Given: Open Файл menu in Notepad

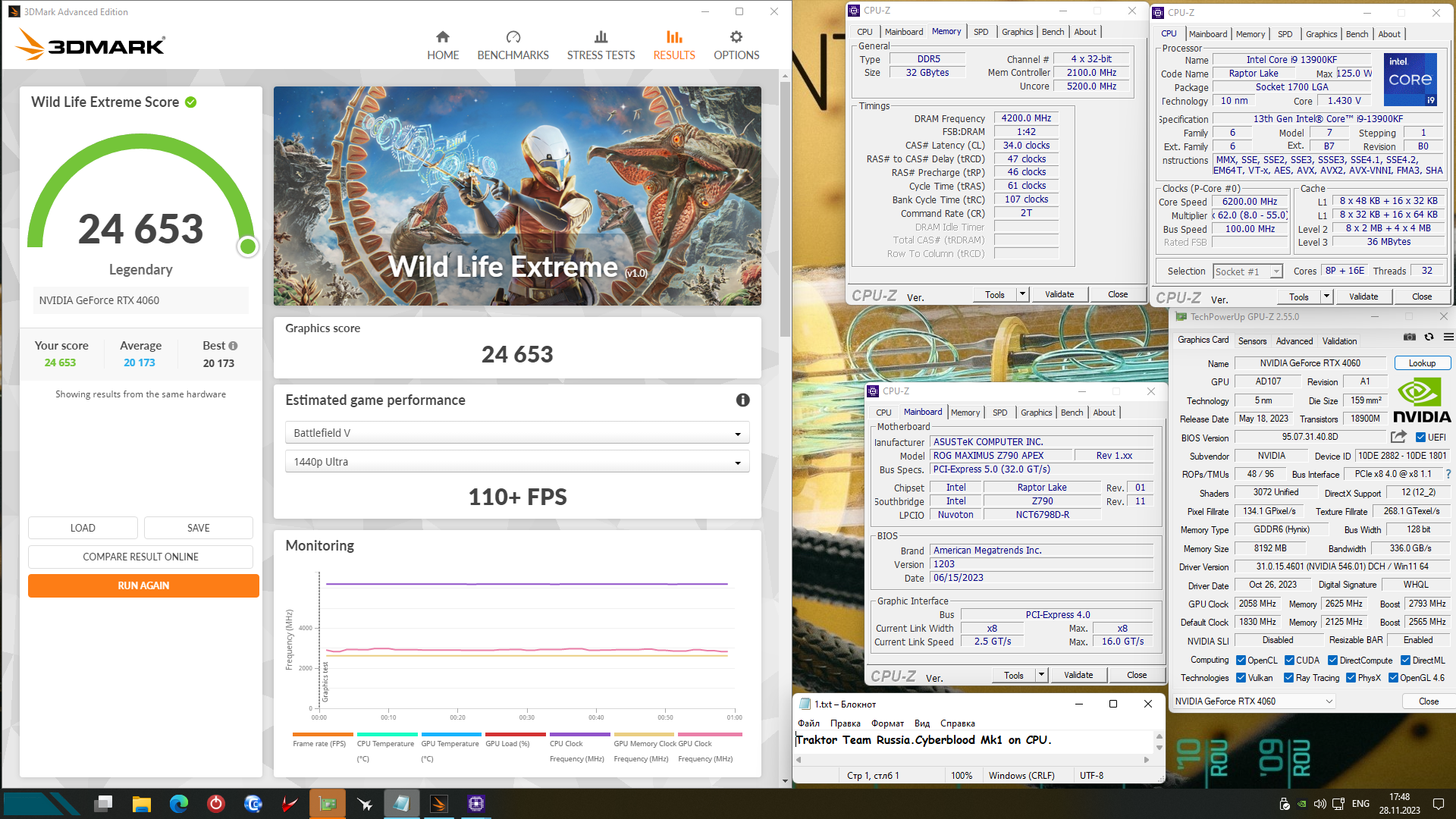Looking at the screenshot, I should click(808, 723).
